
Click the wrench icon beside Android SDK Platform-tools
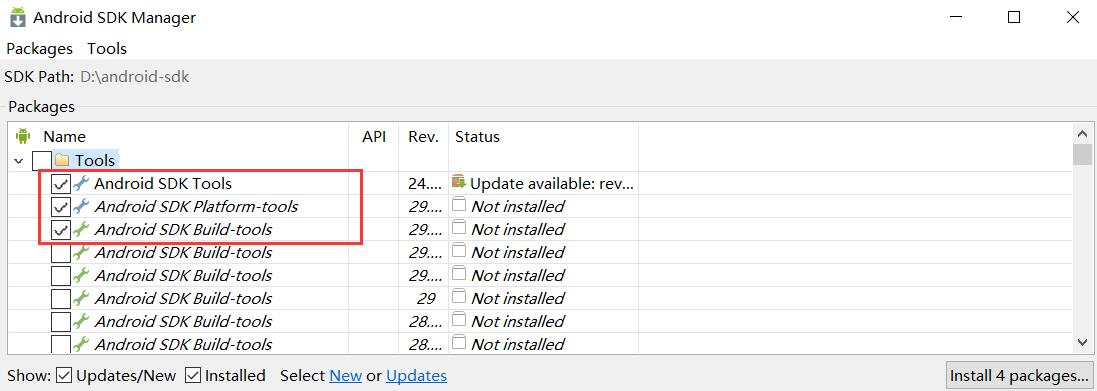coord(81,206)
